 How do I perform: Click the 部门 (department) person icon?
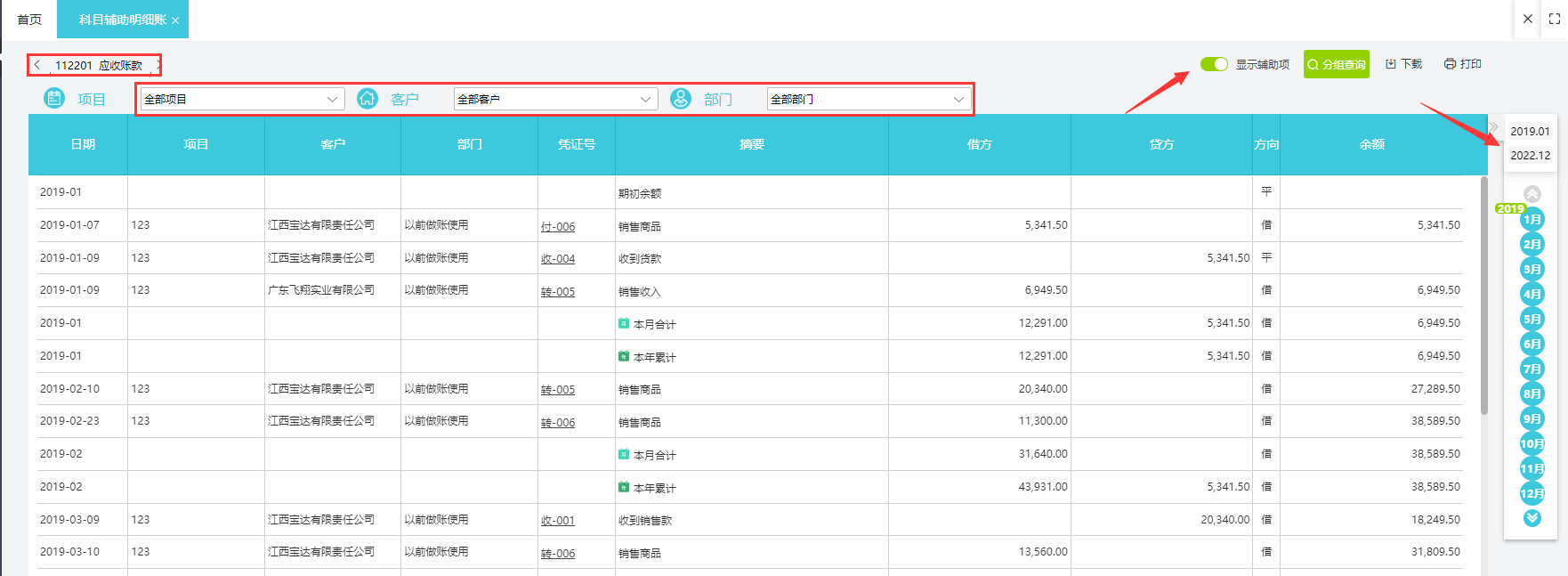coord(681,99)
